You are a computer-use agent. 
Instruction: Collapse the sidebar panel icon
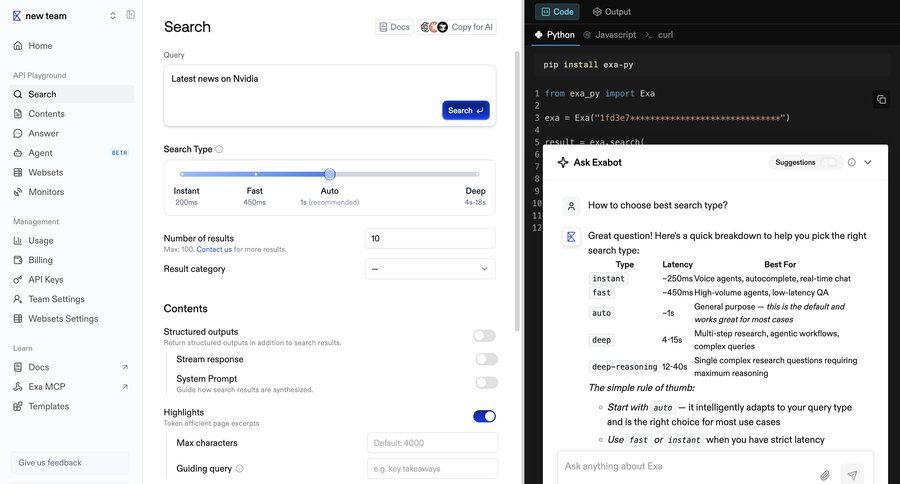click(130, 15)
